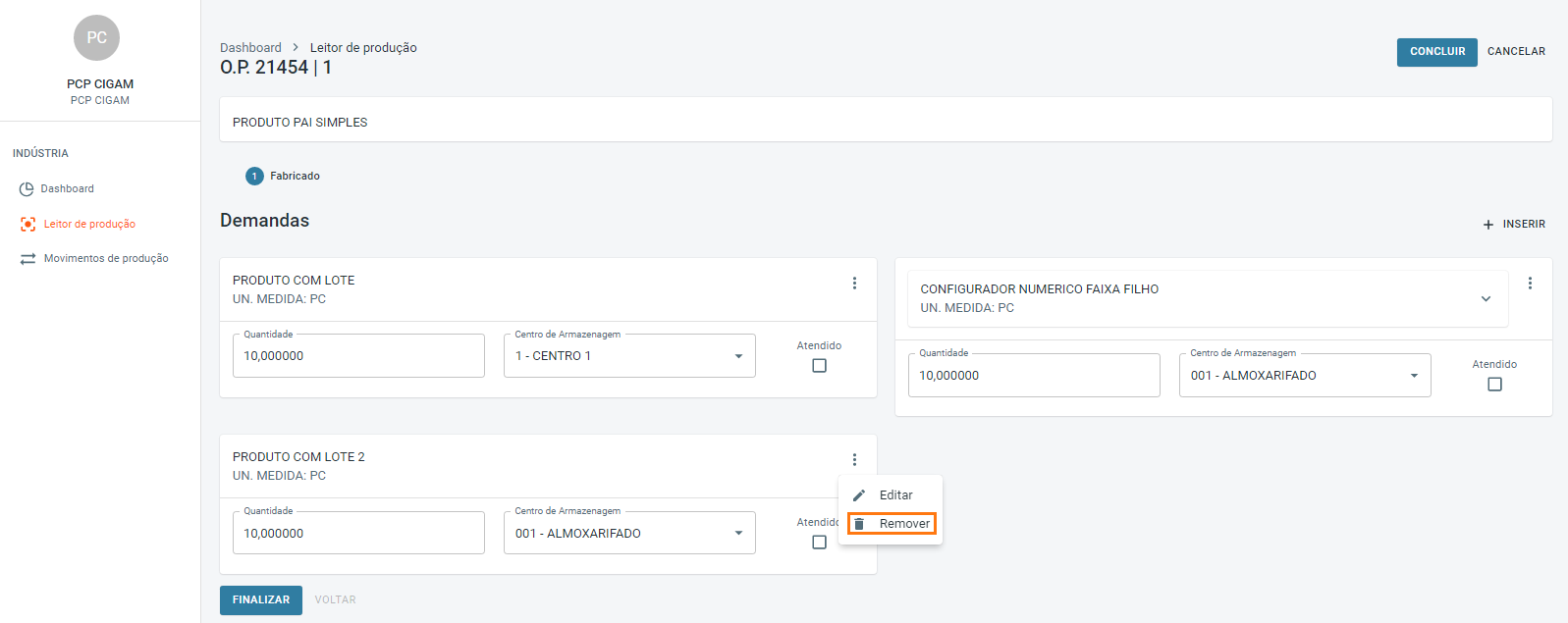1568x623 pixels.
Task: Click the Quantidade field of PRODUTO COM LOTE
Action: [358, 356]
